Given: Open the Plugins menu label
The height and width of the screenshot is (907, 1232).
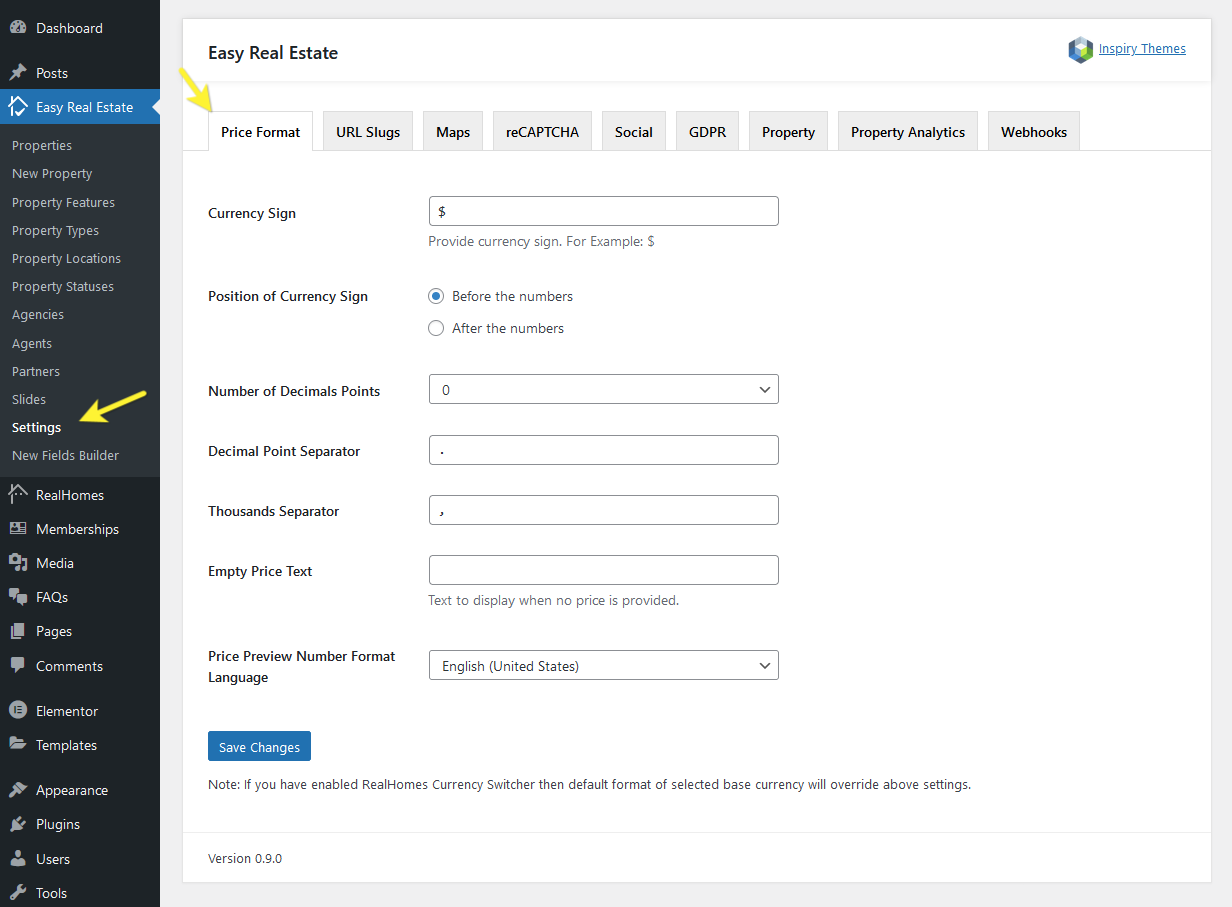Looking at the screenshot, I should pyautogui.click(x=58, y=824).
